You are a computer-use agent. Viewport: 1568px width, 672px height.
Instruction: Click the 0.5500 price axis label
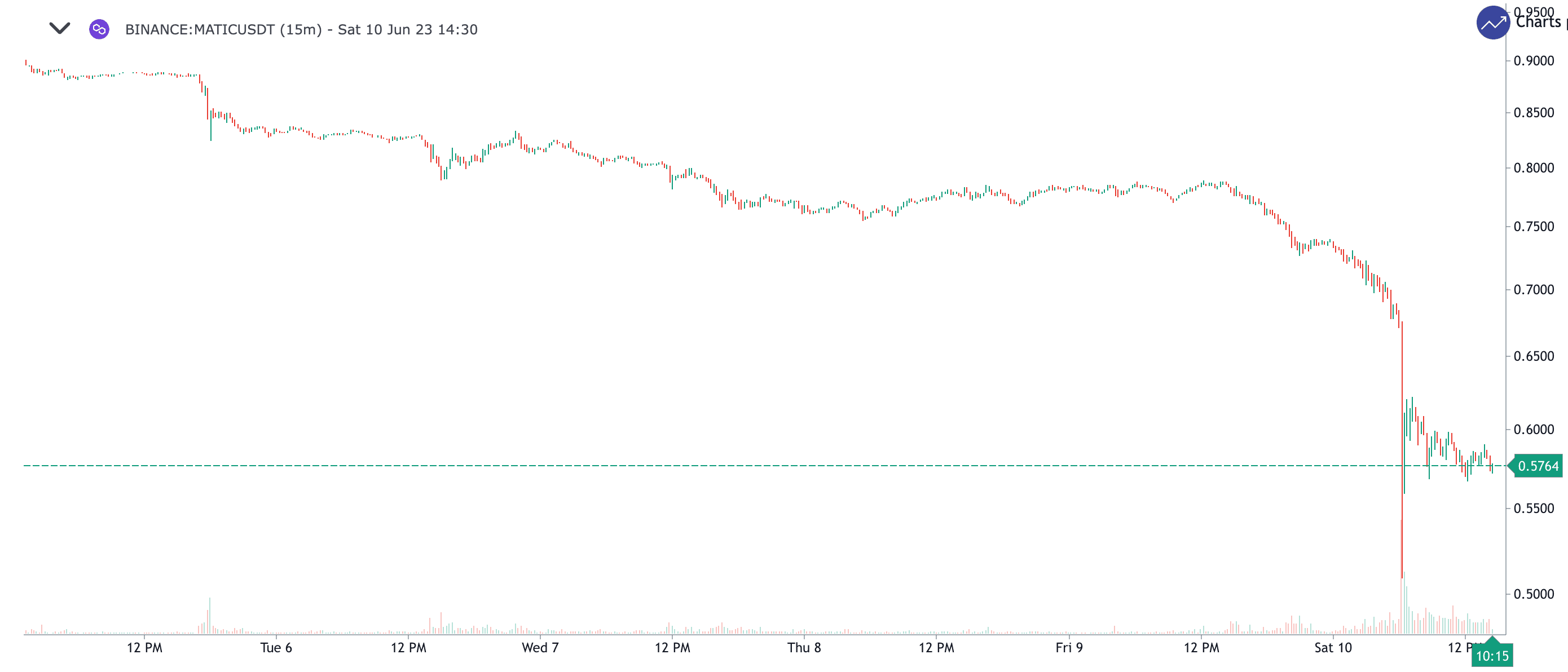[x=1533, y=509]
